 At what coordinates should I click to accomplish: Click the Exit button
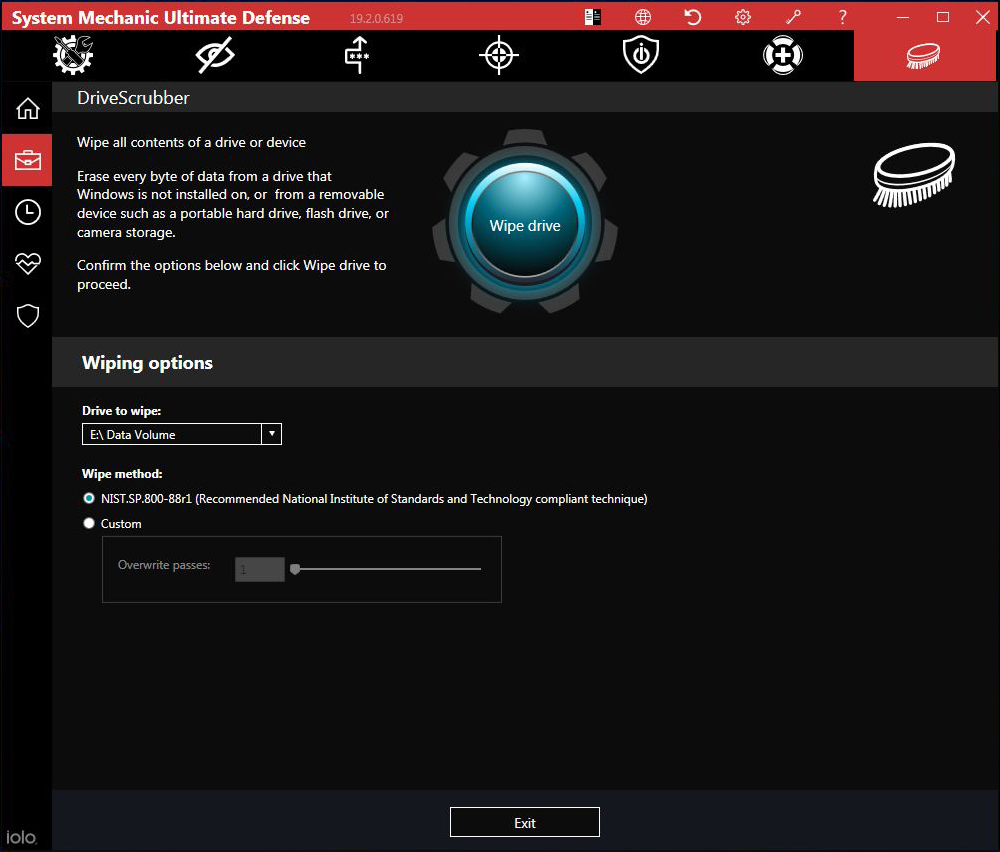pyautogui.click(x=525, y=822)
